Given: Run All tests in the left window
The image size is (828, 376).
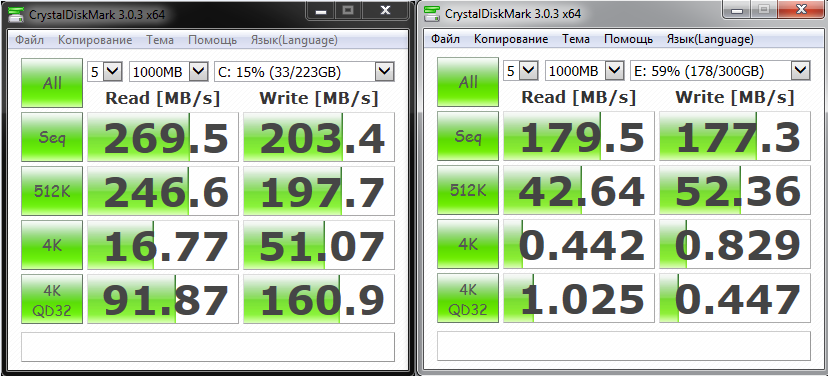Looking at the screenshot, I should tap(52, 83).
